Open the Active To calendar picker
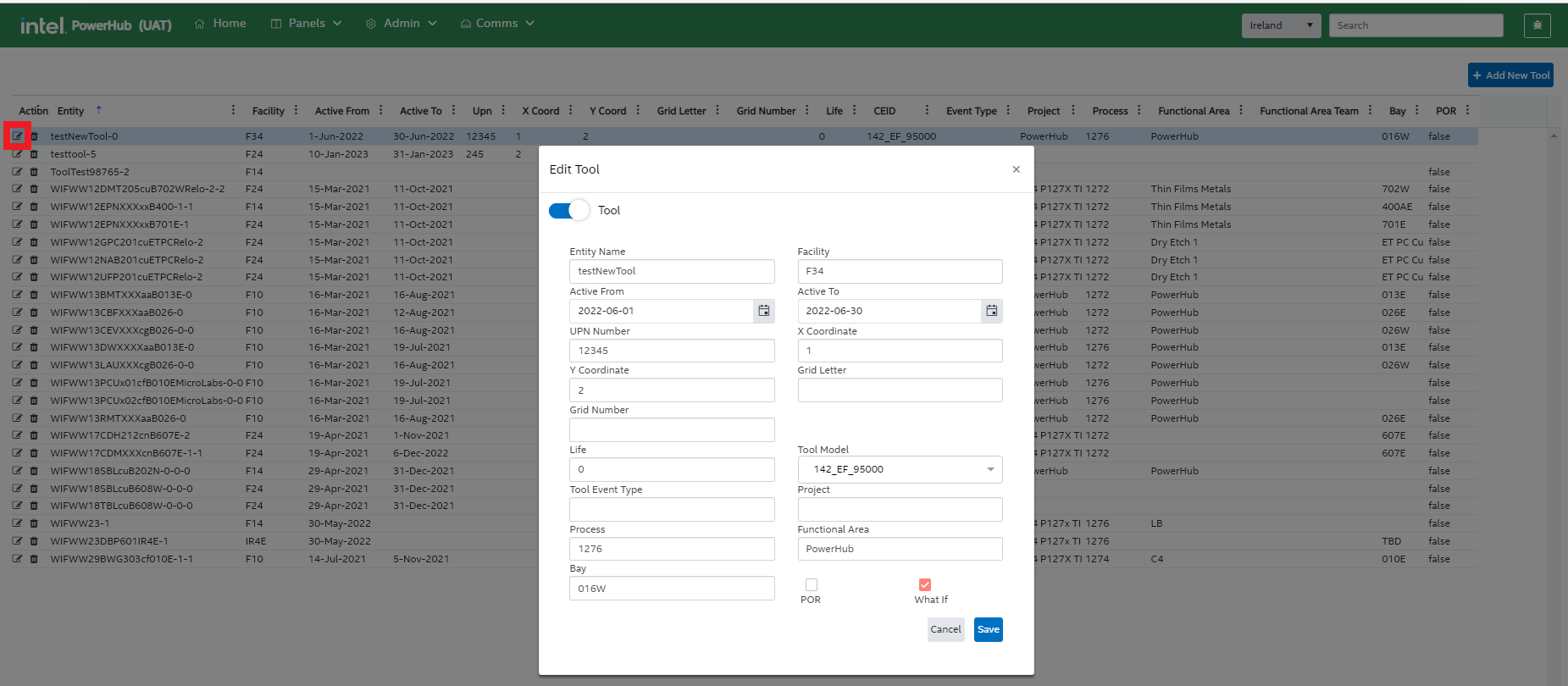The height and width of the screenshot is (686, 1568). (991, 311)
